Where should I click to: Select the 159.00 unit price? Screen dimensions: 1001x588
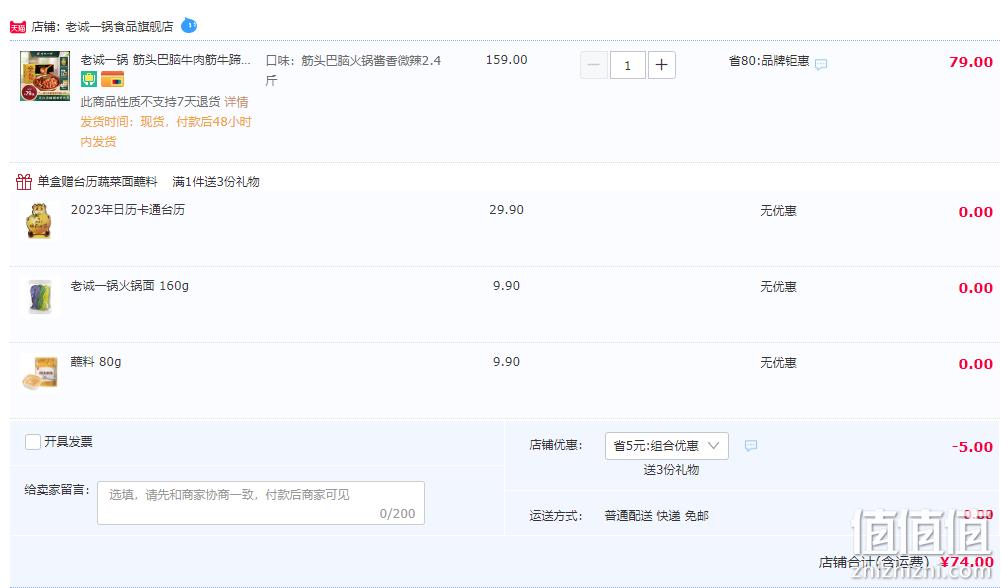[506, 60]
